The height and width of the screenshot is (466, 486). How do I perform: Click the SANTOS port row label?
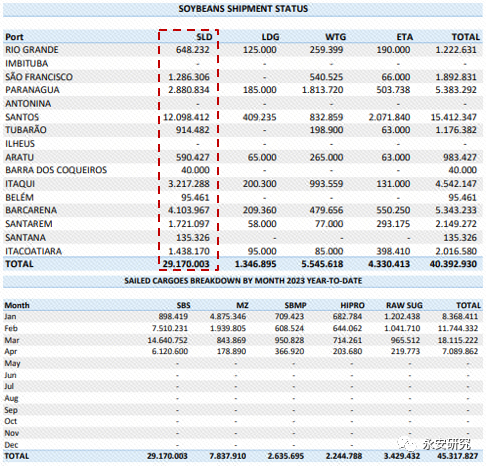click(22, 117)
